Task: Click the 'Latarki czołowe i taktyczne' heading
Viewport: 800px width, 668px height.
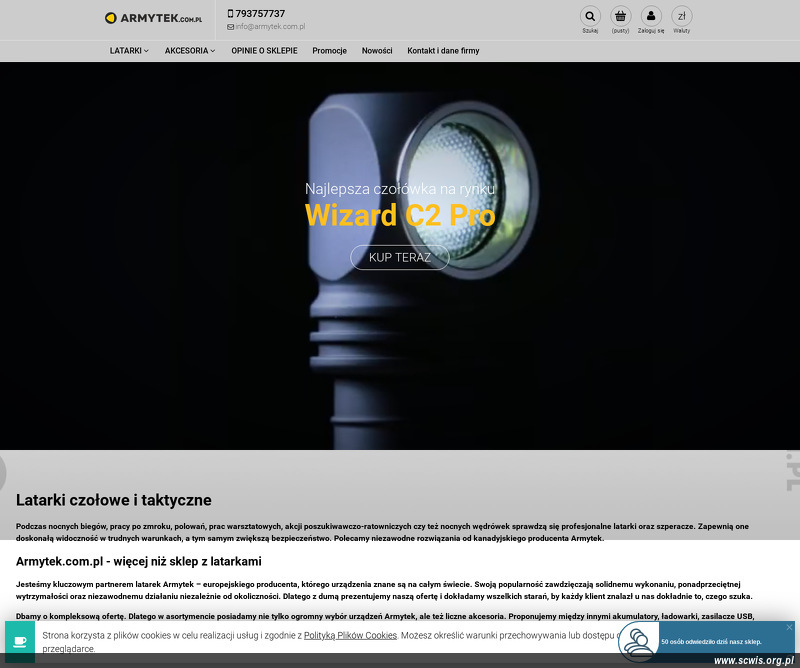Action: click(114, 500)
